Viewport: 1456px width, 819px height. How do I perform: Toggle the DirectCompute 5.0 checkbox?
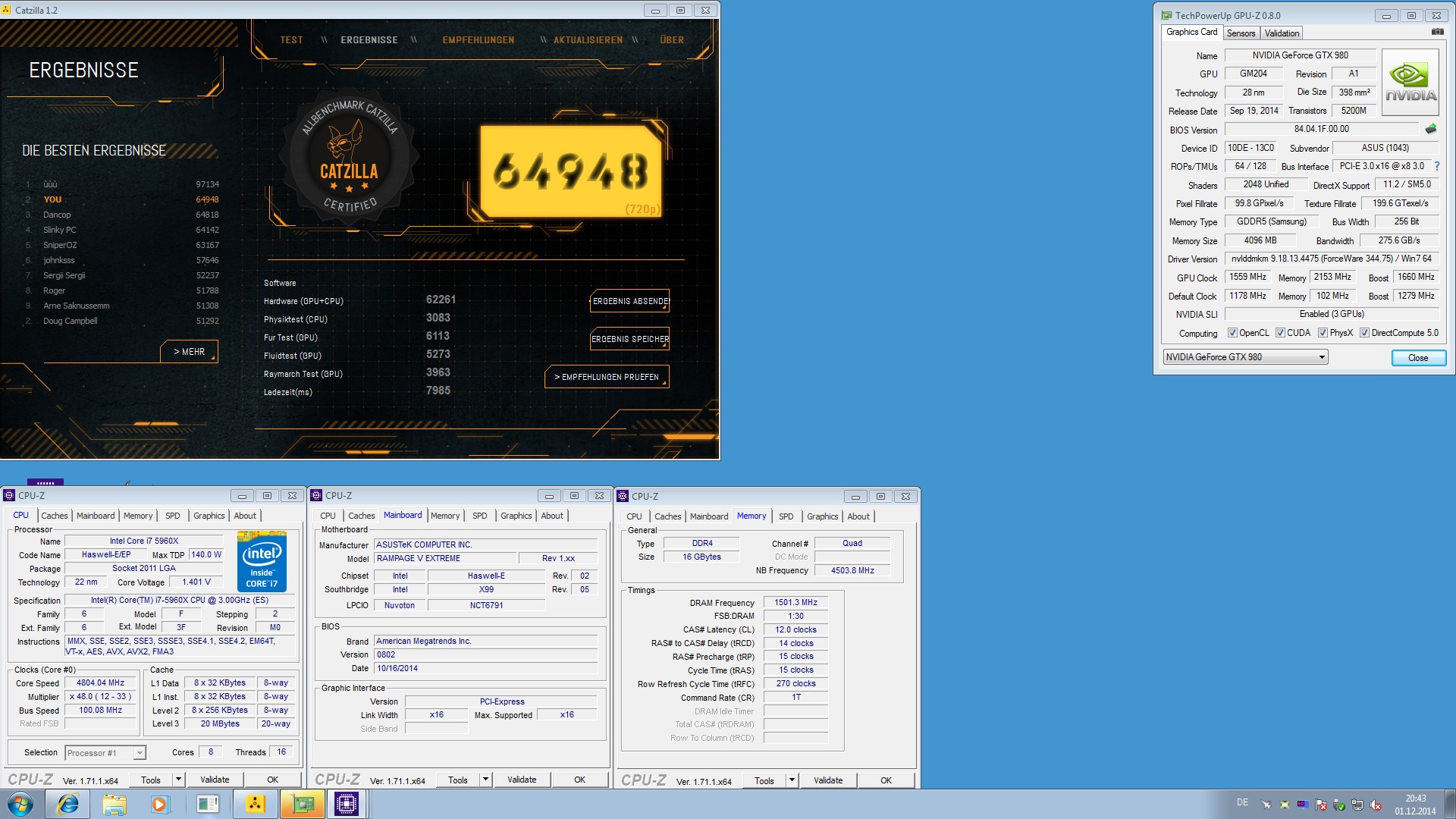point(1364,333)
